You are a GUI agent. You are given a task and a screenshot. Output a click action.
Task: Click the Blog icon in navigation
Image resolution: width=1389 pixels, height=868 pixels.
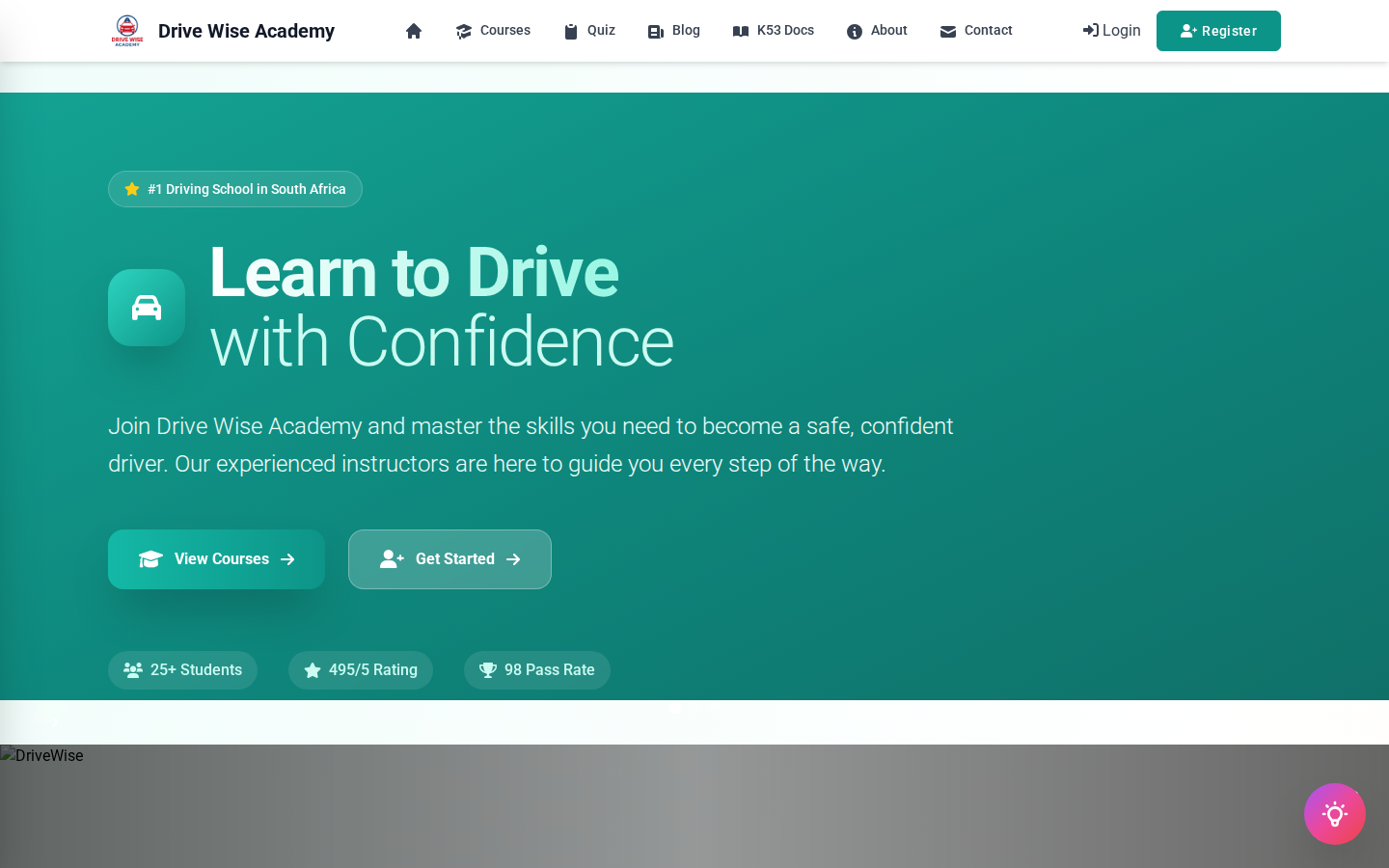point(655,31)
